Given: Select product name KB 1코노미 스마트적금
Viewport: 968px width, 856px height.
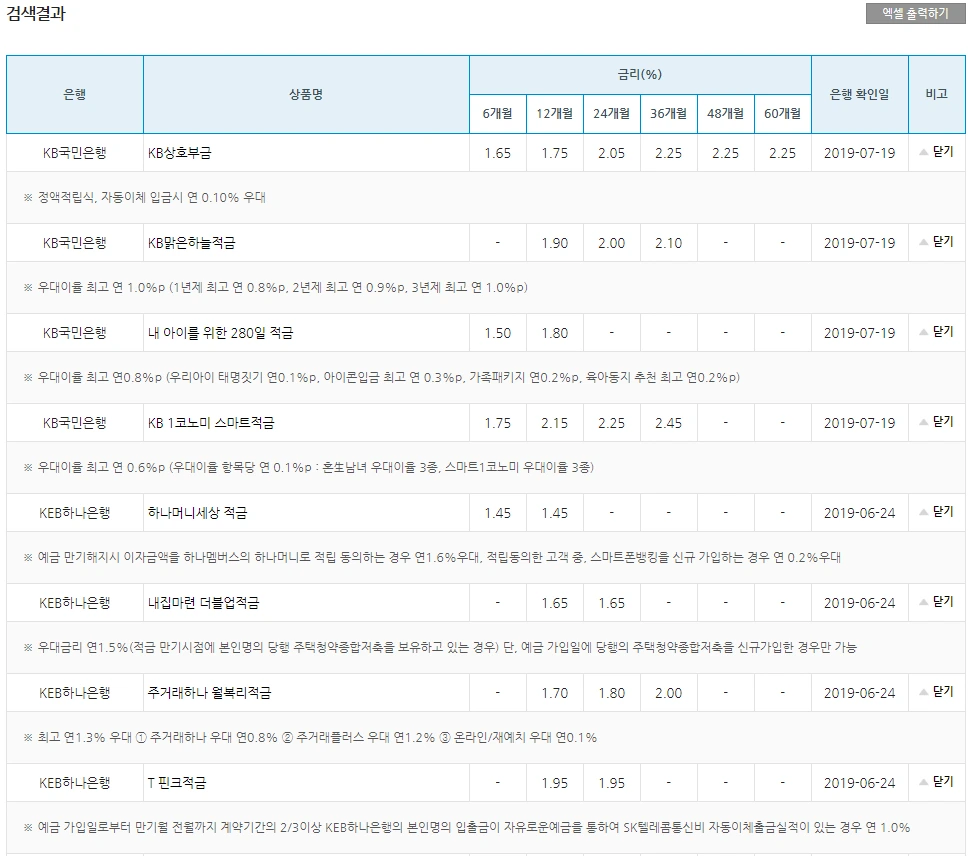Looking at the screenshot, I should (211, 423).
